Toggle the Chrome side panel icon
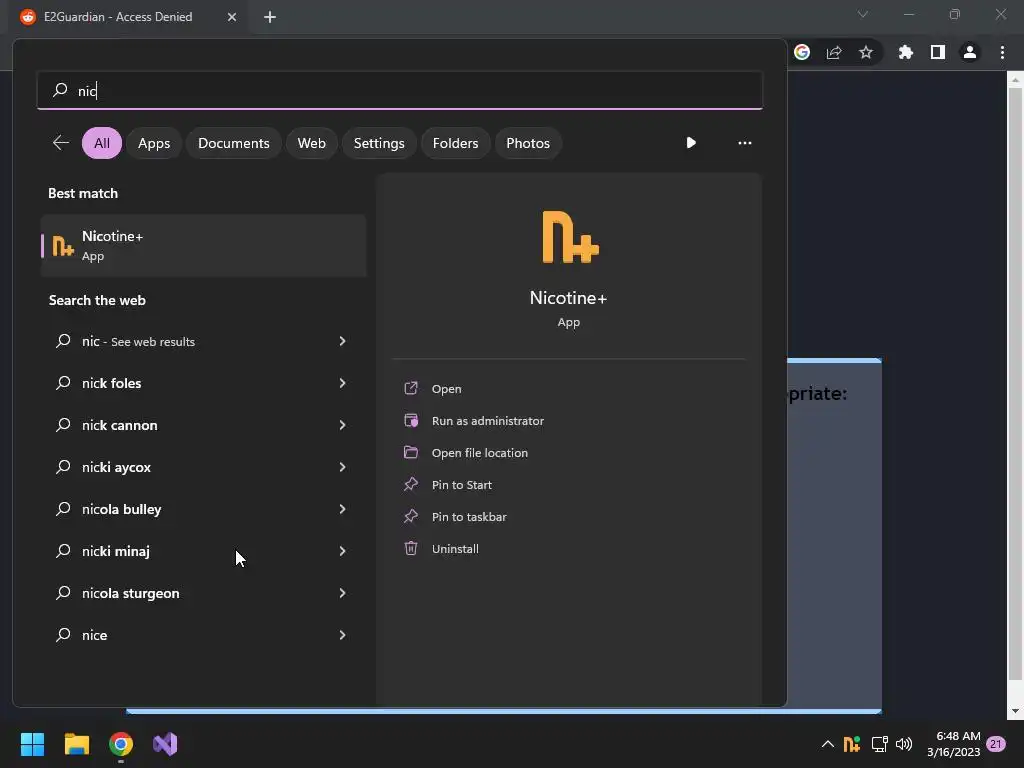The width and height of the screenshot is (1024, 768). click(x=938, y=52)
